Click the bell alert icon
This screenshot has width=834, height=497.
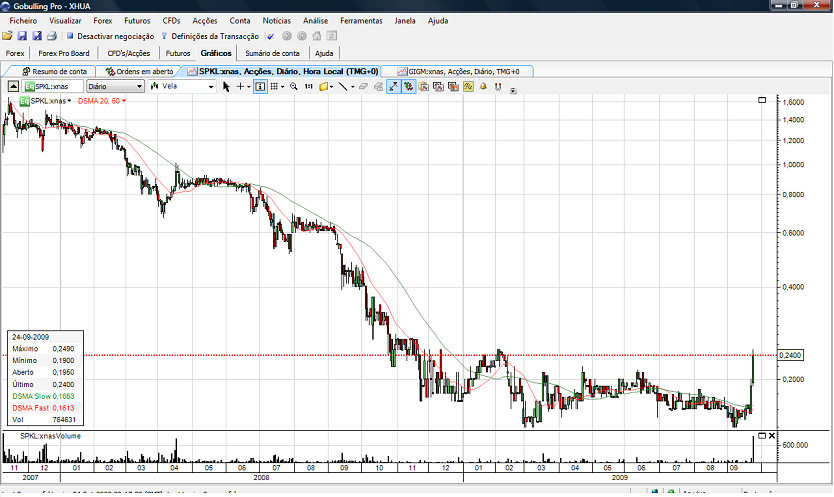pyautogui.click(x=483, y=86)
